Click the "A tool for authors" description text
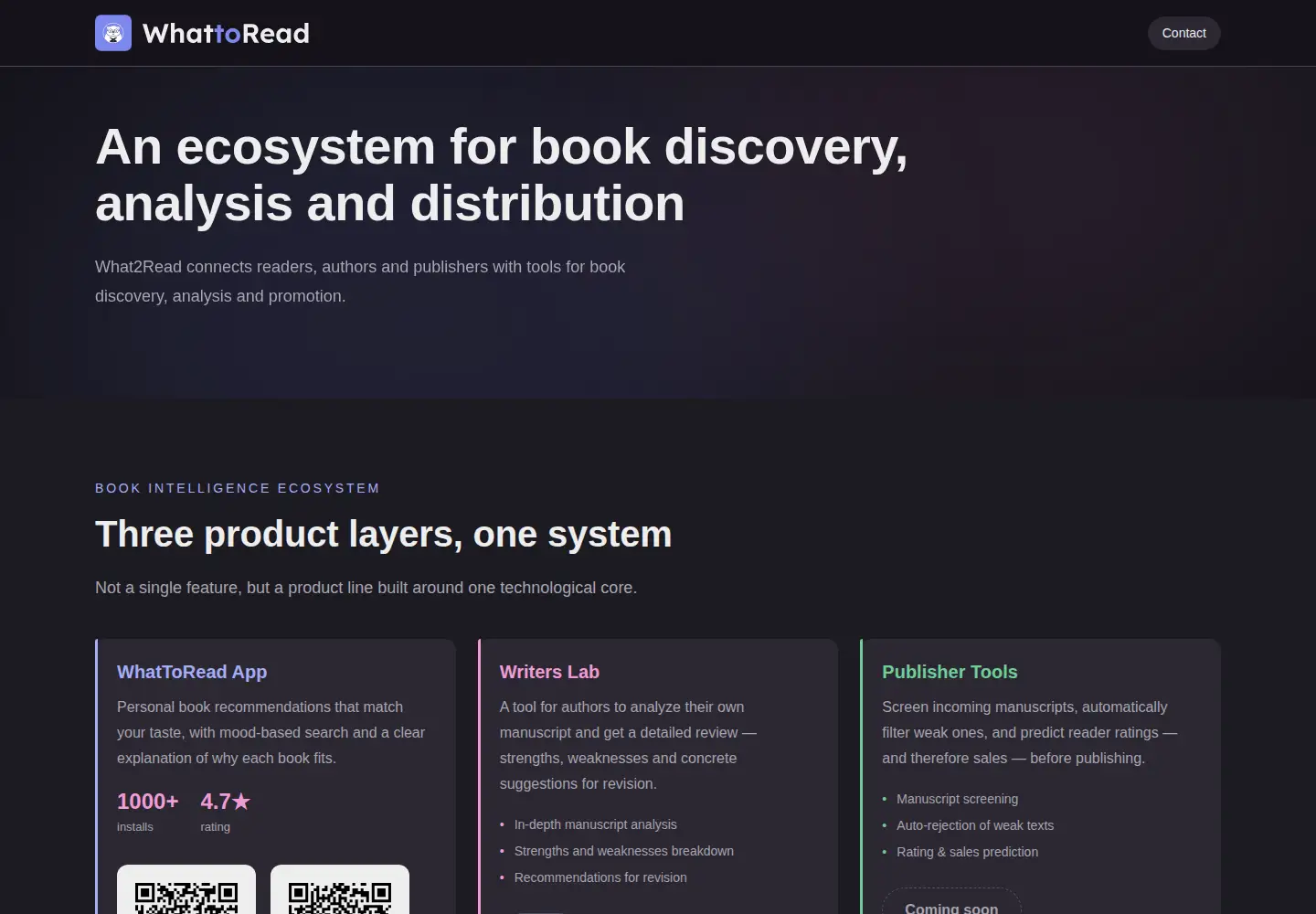The height and width of the screenshot is (914, 1316). (628, 745)
